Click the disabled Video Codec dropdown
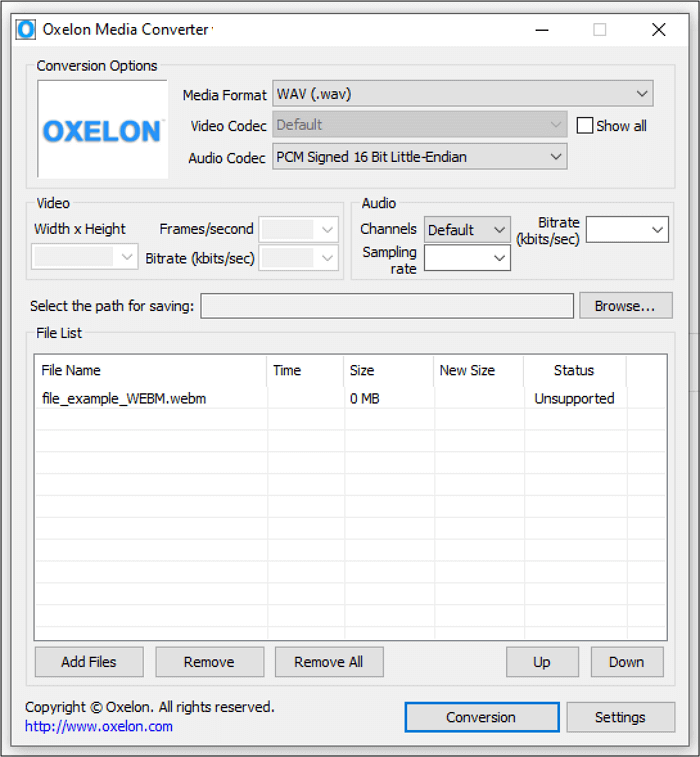The height and width of the screenshot is (757, 700). [x=420, y=125]
